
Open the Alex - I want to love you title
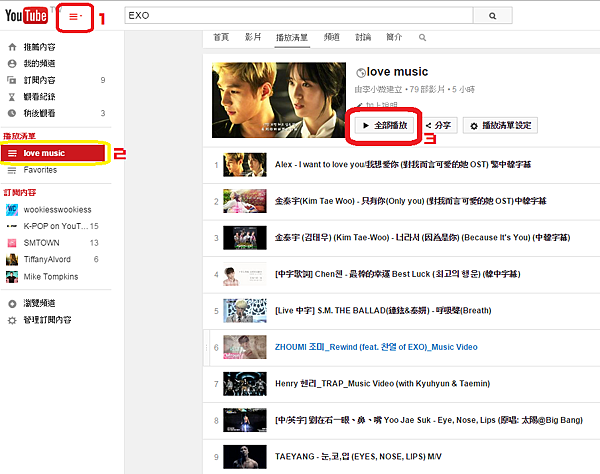(403, 165)
